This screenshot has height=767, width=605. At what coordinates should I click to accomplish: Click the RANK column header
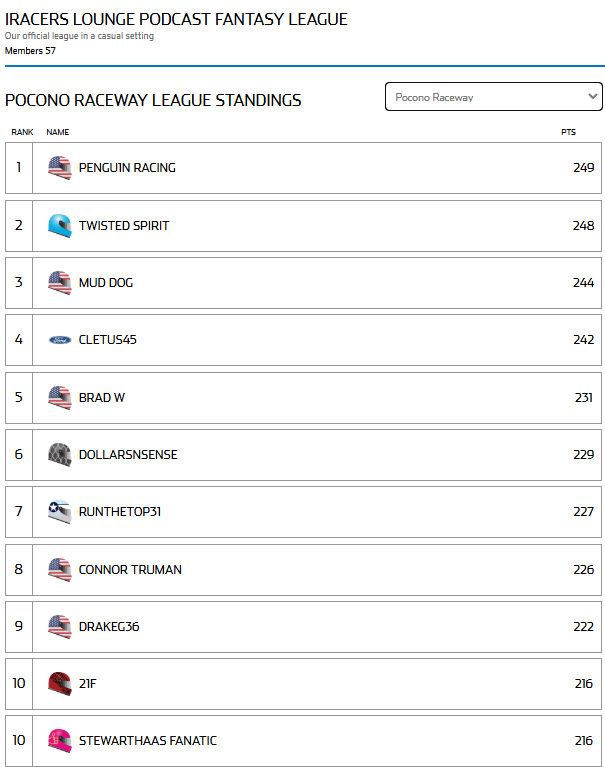[22, 132]
